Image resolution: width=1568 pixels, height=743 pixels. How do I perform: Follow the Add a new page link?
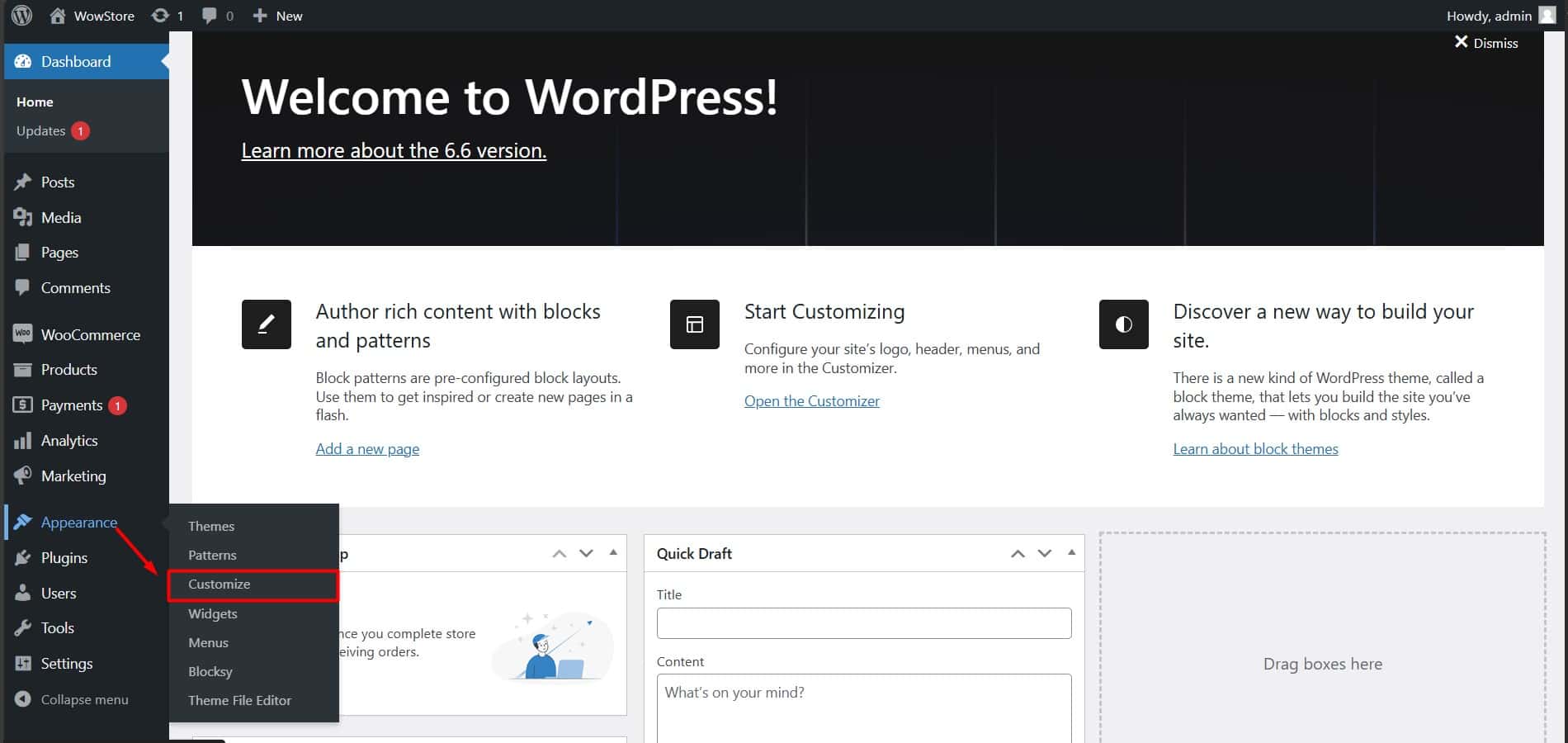[x=367, y=449]
